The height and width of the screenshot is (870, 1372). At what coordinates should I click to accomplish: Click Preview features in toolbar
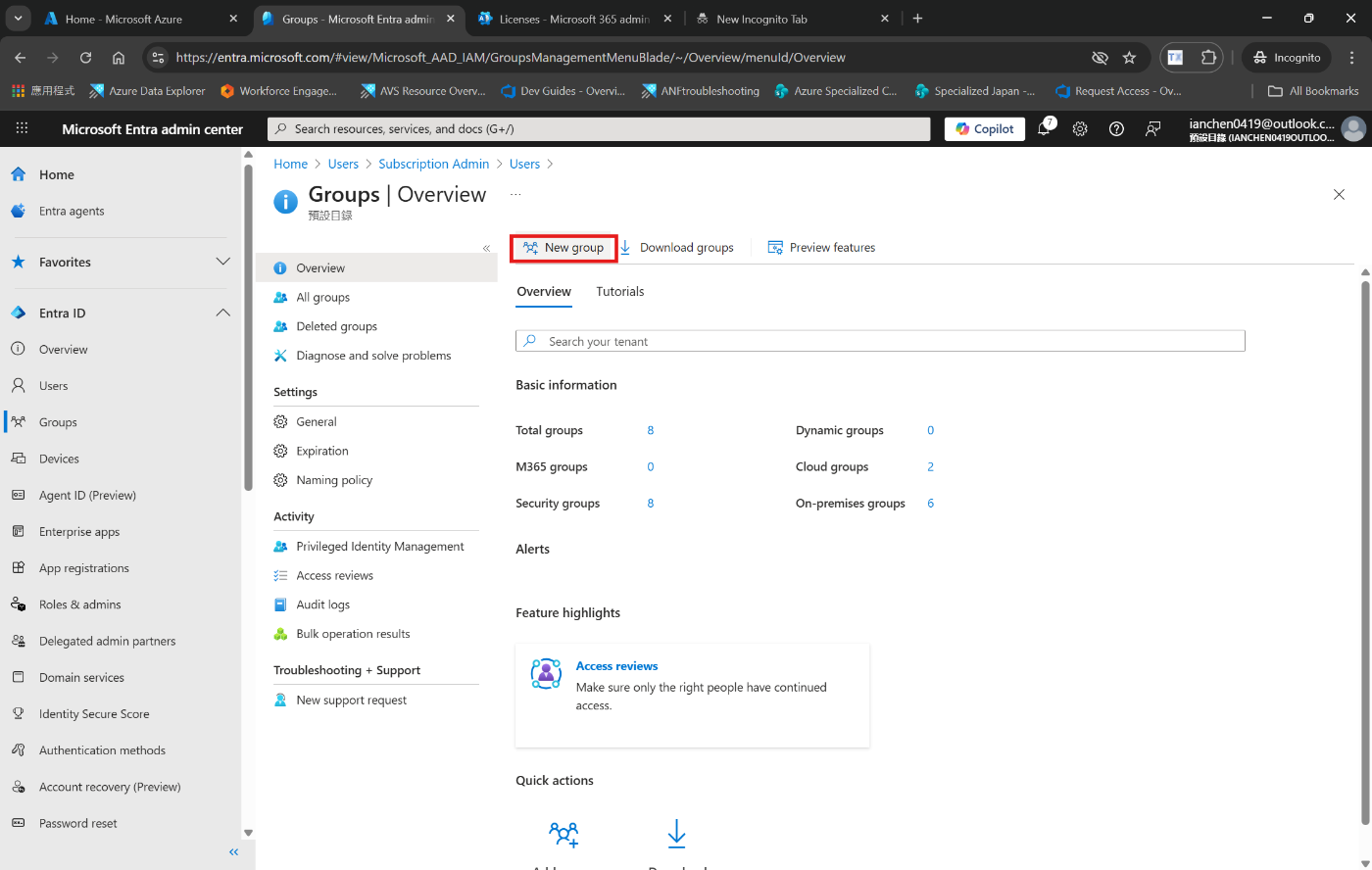pyautogui.click(x=821, y=248)
